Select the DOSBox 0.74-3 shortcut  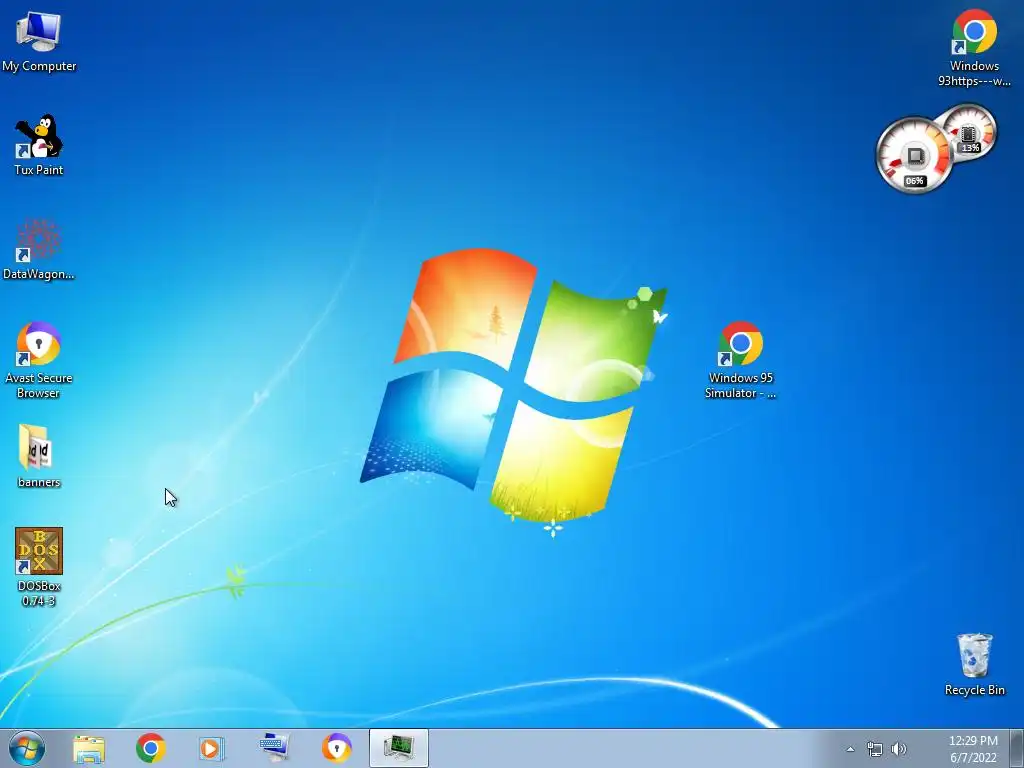[x=39, y=566]
